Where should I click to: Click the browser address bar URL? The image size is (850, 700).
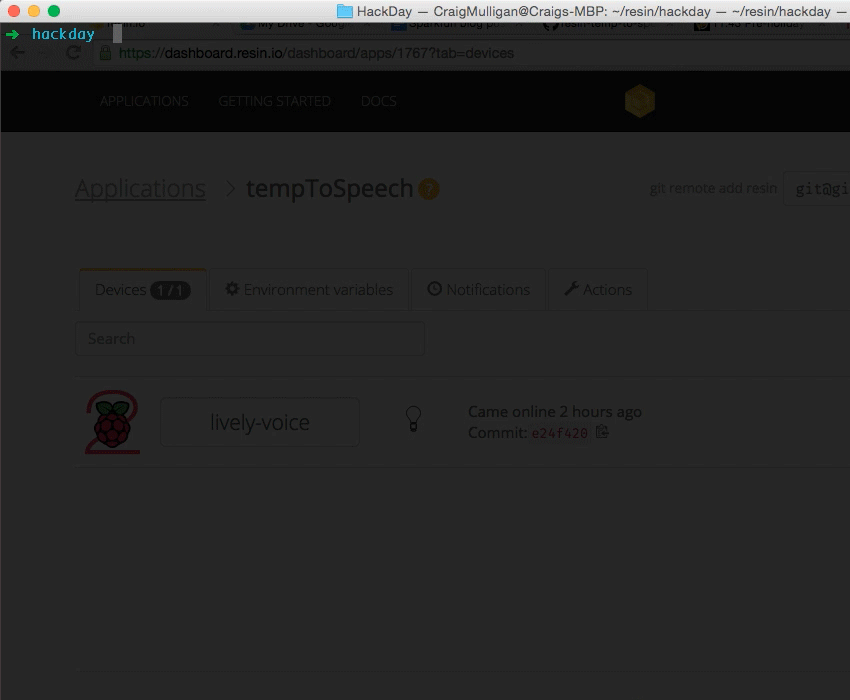tap(316, 53)
